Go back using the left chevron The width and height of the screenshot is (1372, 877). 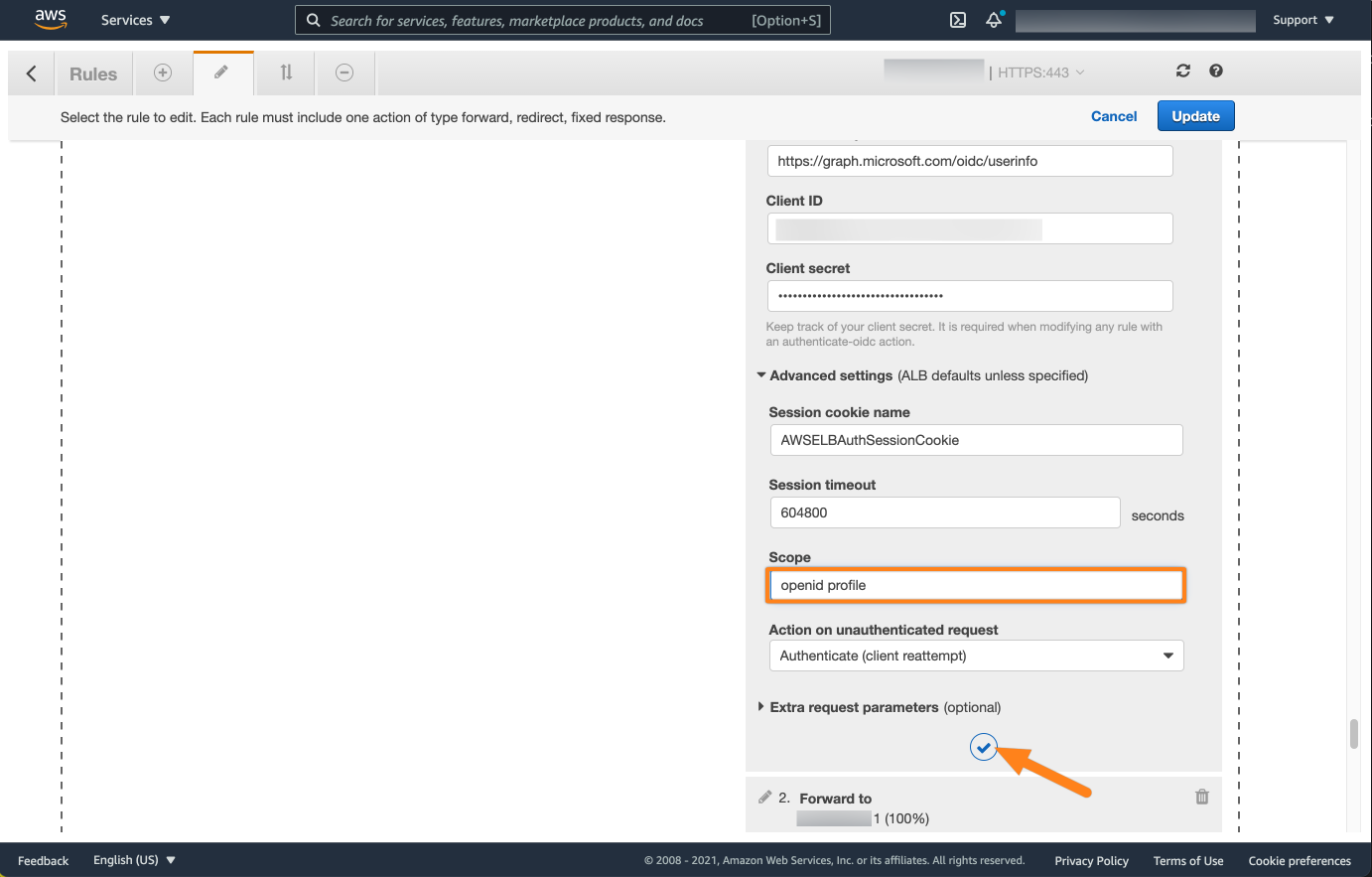(32, 73)
